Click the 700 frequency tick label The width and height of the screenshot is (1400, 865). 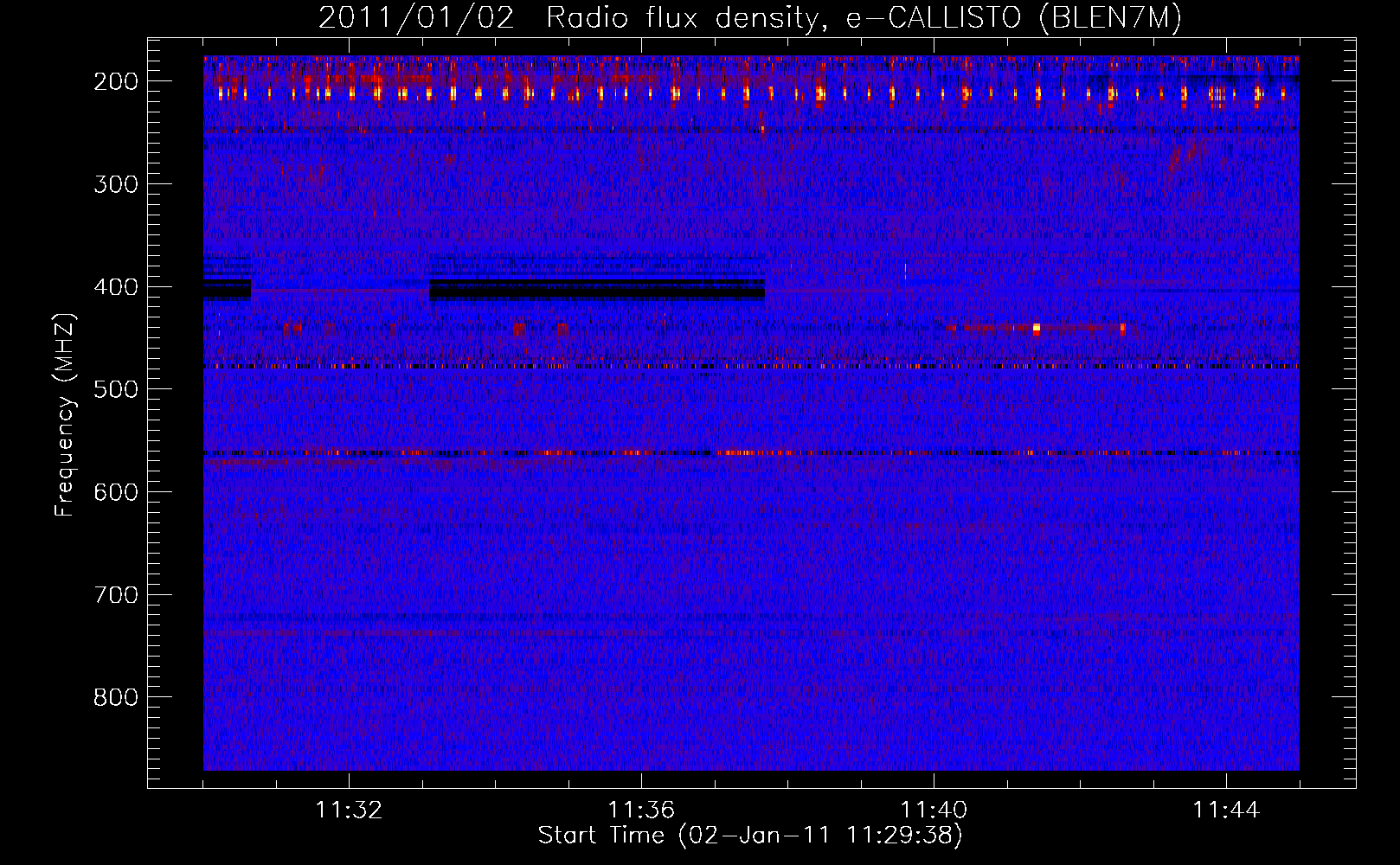click(115, 595)
